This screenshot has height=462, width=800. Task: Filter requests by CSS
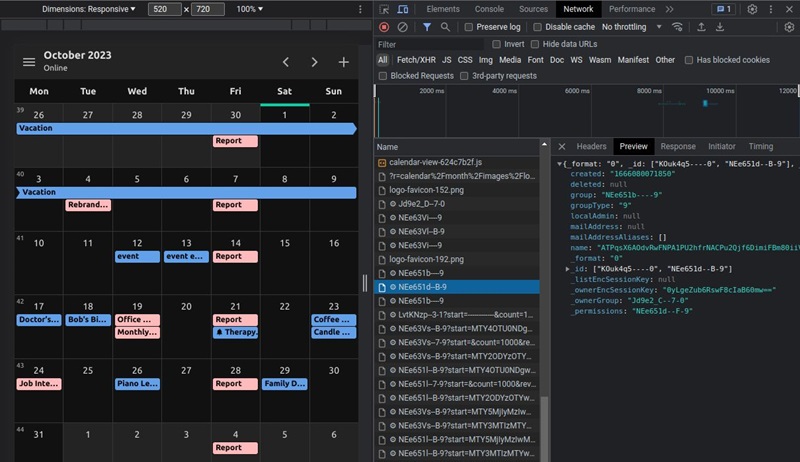[x=465, y=60]
